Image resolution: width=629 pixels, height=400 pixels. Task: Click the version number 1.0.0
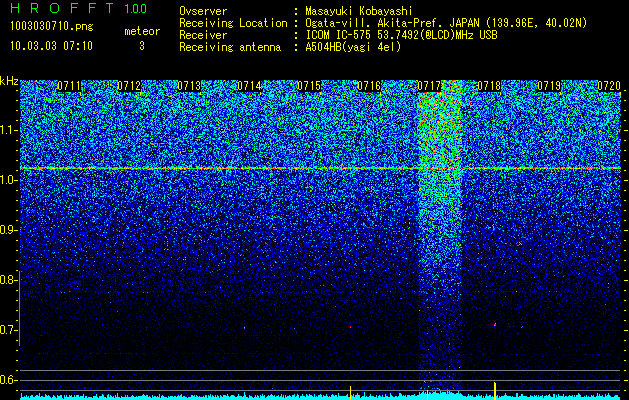click(135, 8)
